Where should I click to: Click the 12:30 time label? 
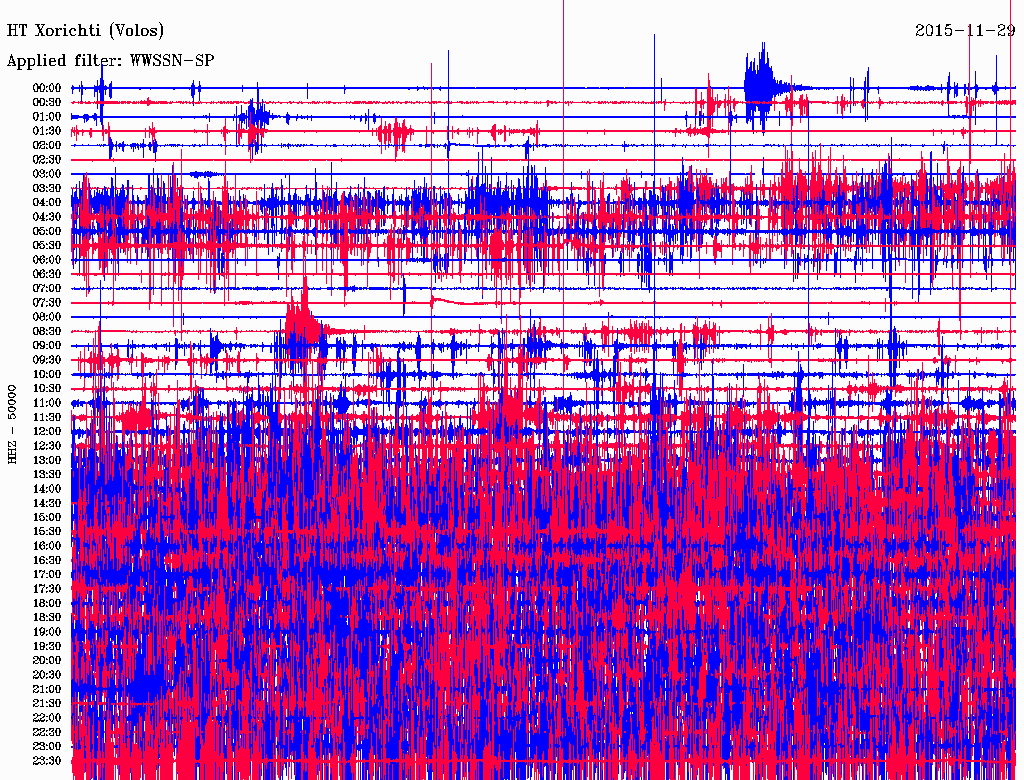coord(47,446)
